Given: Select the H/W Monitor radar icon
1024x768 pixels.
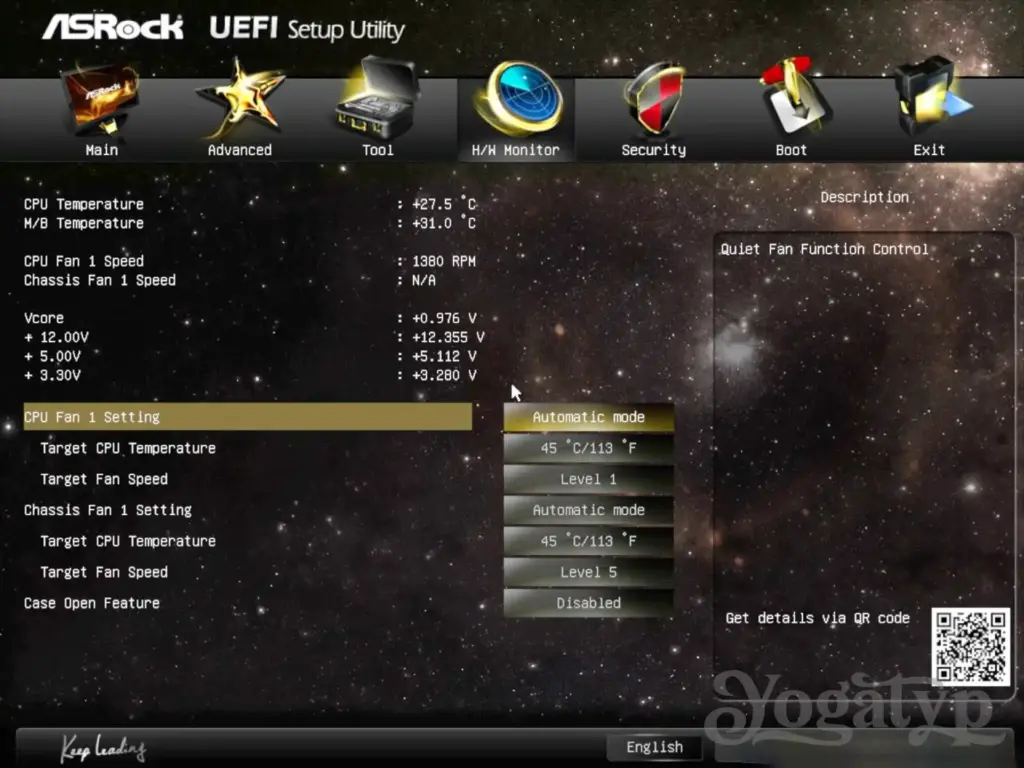Looking at the screenshot, I should [x=519, y=98].
